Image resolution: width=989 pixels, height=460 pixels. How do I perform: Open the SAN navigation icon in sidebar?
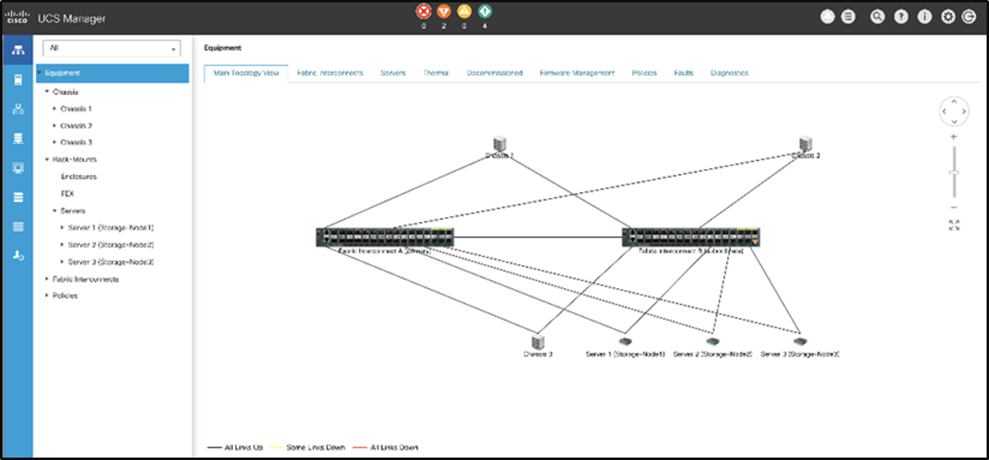[18, 138]
